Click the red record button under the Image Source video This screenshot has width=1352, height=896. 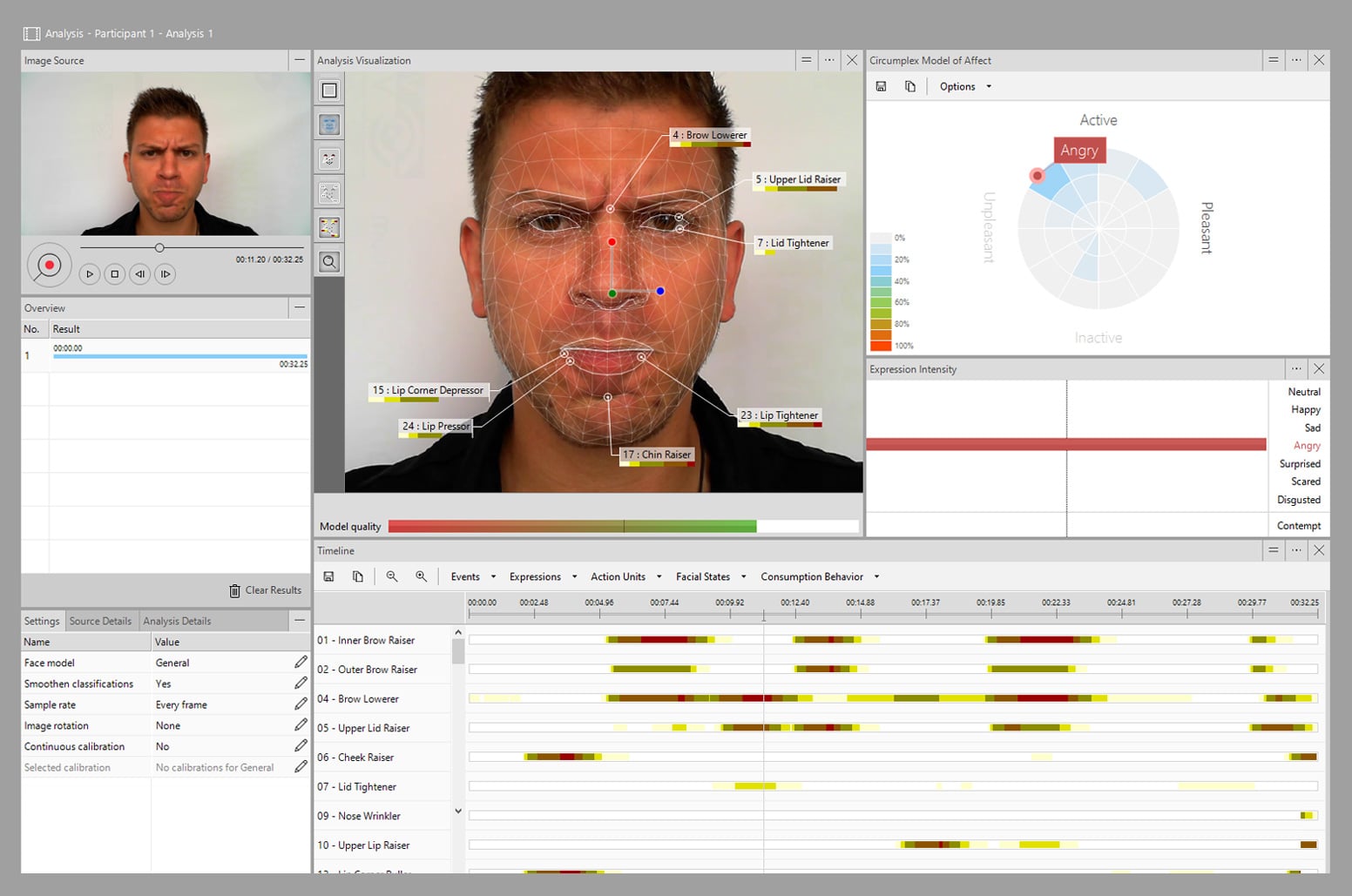(x=50, y=264)
